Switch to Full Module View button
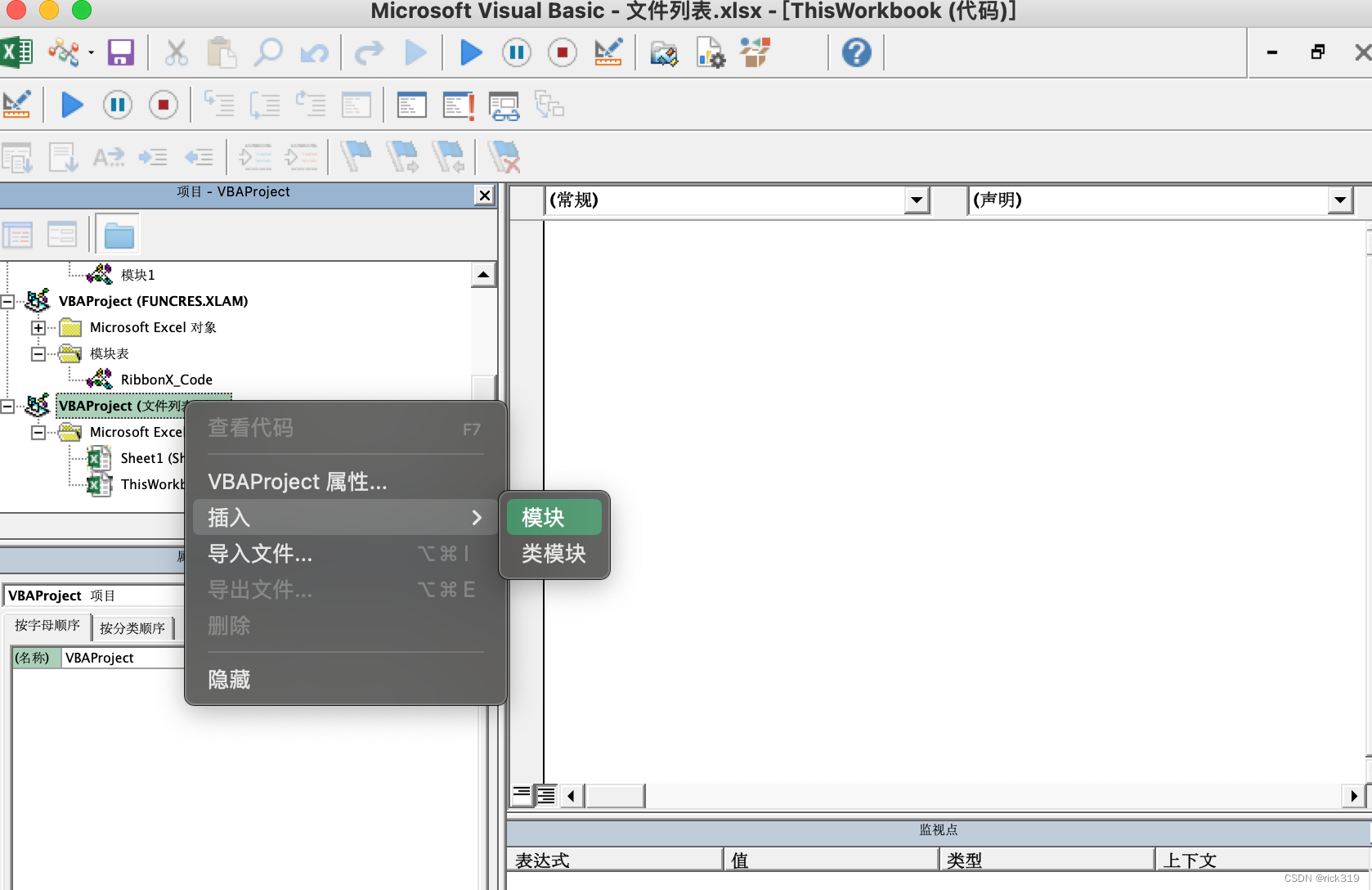Viewport: 1372px width, 890px height. coord(545,794)
